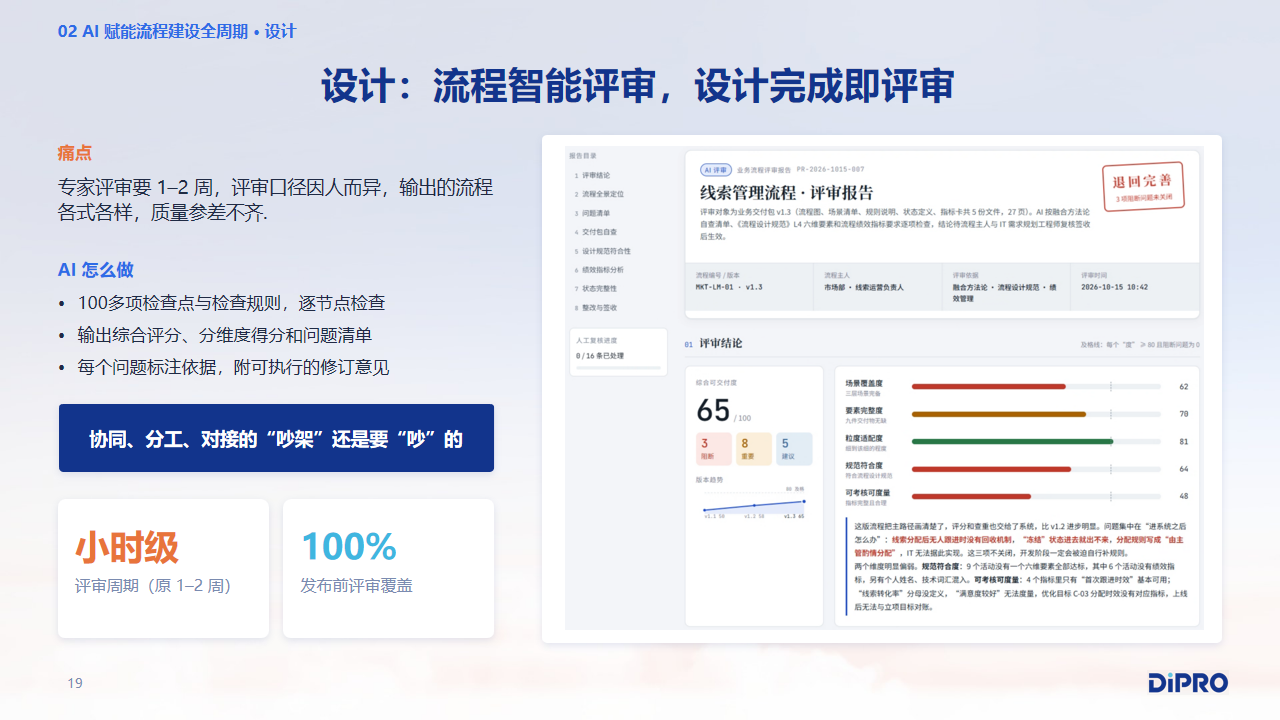Screen dimensions: 1280x720
Task: Click the value MKT-LM-01 · v1.3
Action: point(729,287)
